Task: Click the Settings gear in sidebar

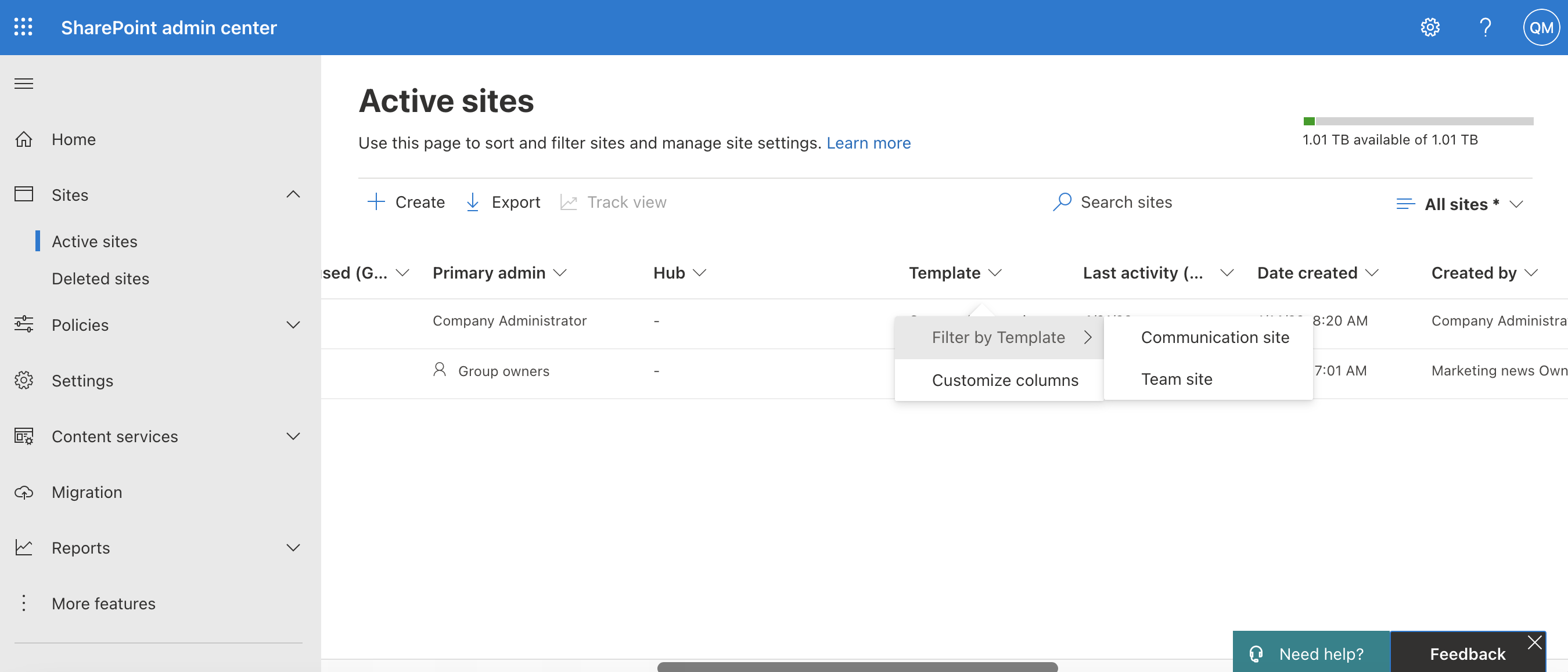Action: [x=24, y=380]
